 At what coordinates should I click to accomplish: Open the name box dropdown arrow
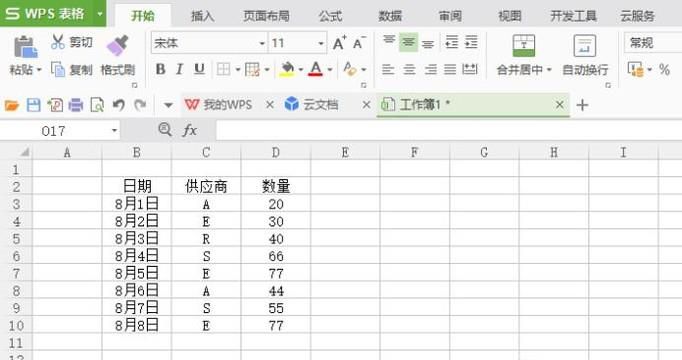point(114,130)
